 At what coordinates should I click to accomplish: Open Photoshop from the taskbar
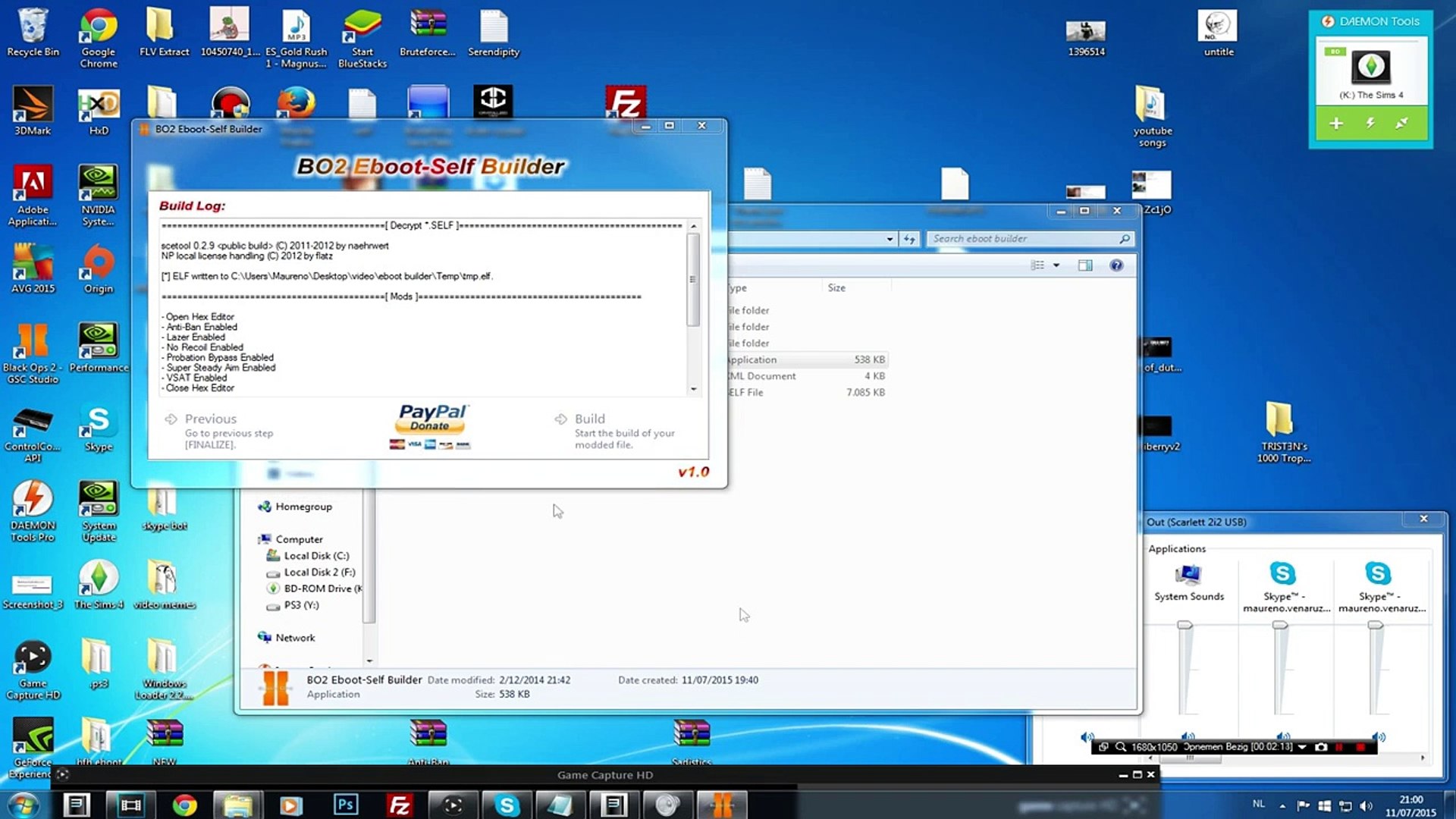346,805
